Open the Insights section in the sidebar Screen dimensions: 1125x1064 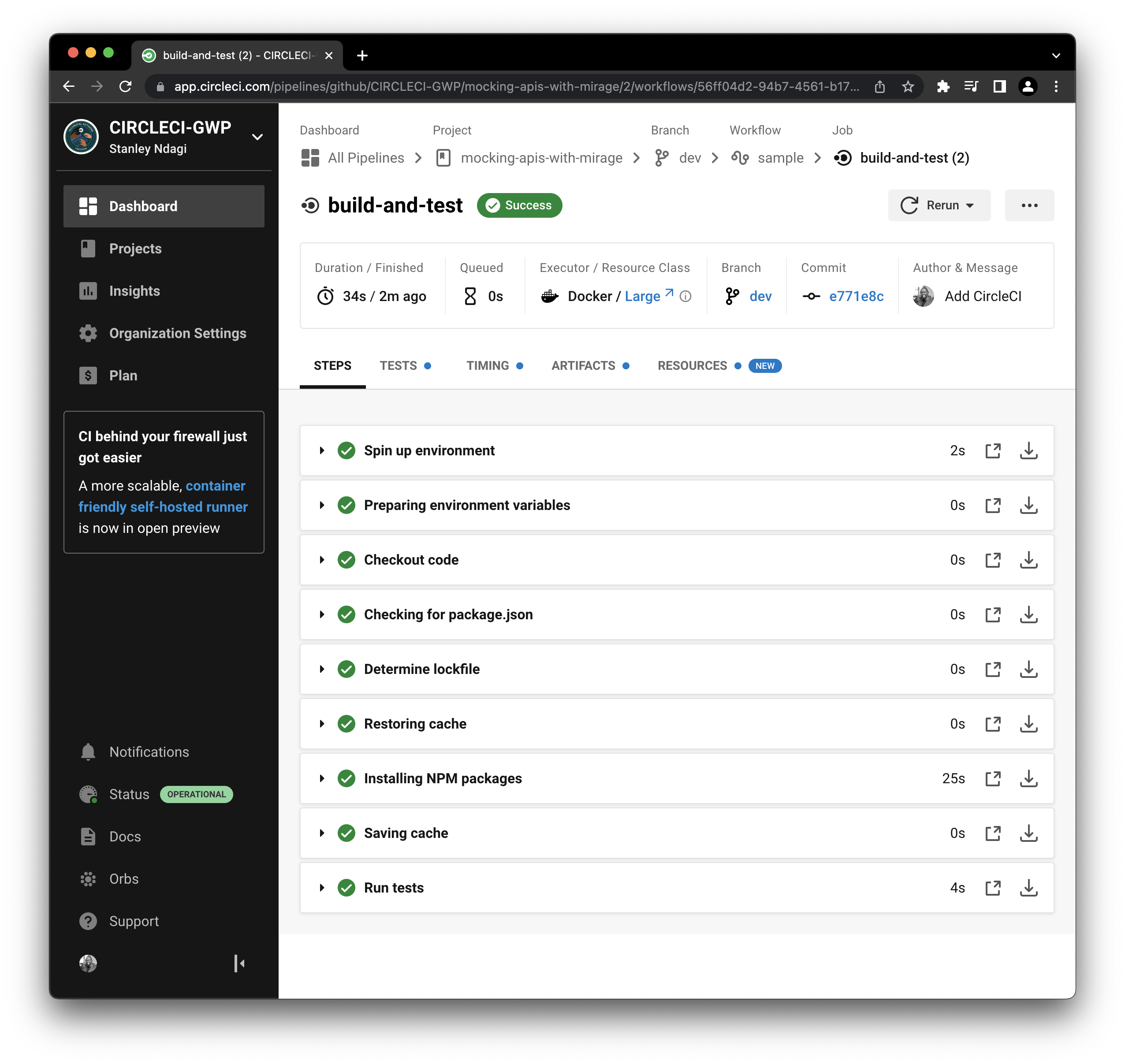[x=134, y=291]
